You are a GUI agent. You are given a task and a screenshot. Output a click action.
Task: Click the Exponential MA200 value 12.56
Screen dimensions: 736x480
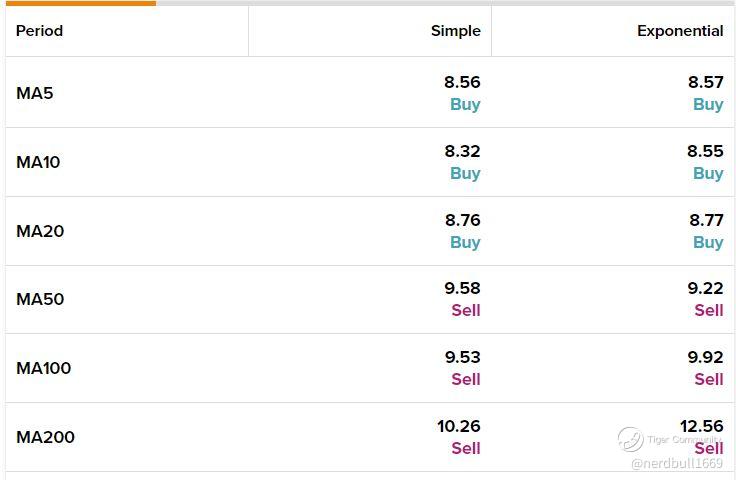click(702, 426)
